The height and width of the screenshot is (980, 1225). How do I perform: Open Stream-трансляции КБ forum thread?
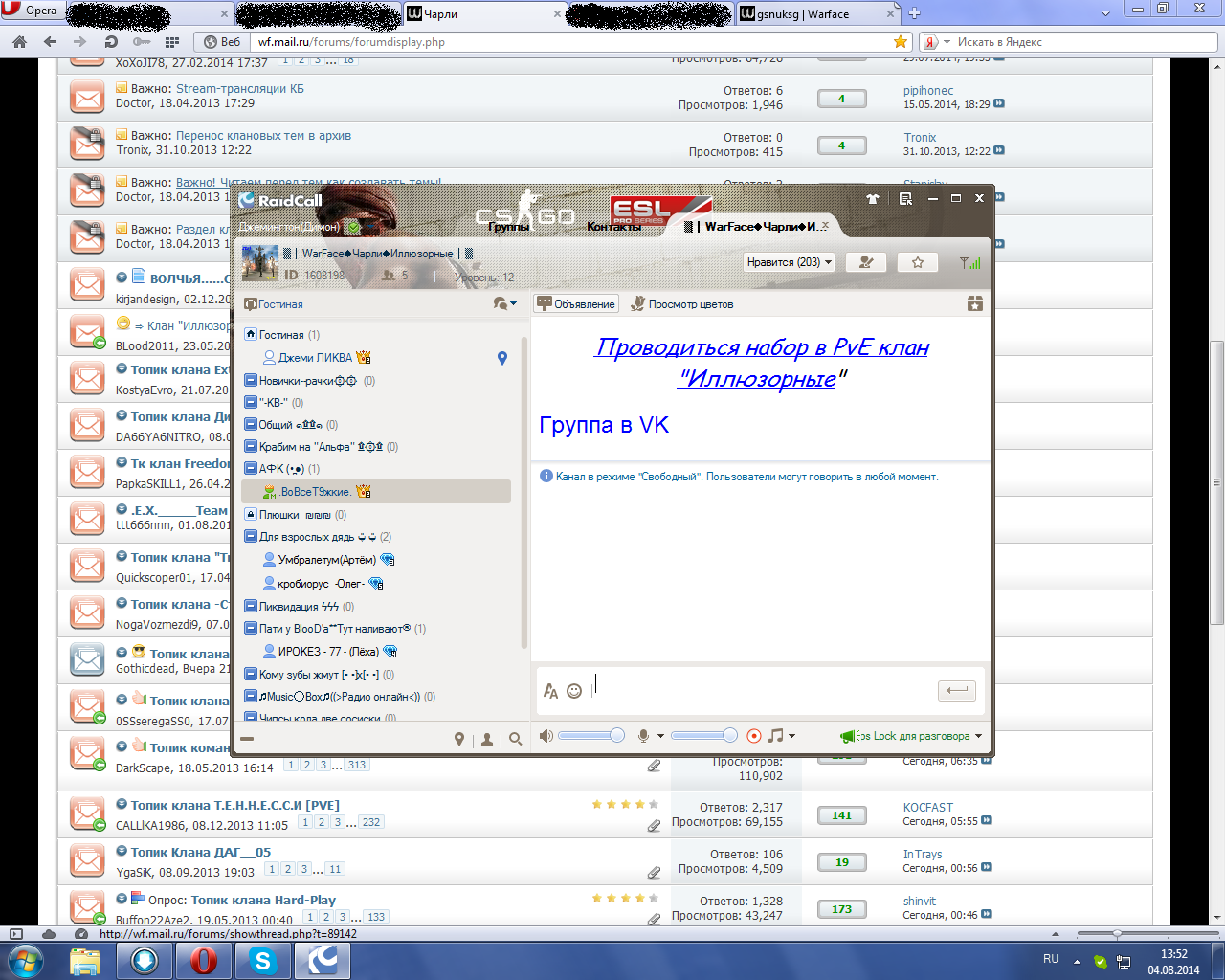tap(239, 88)
